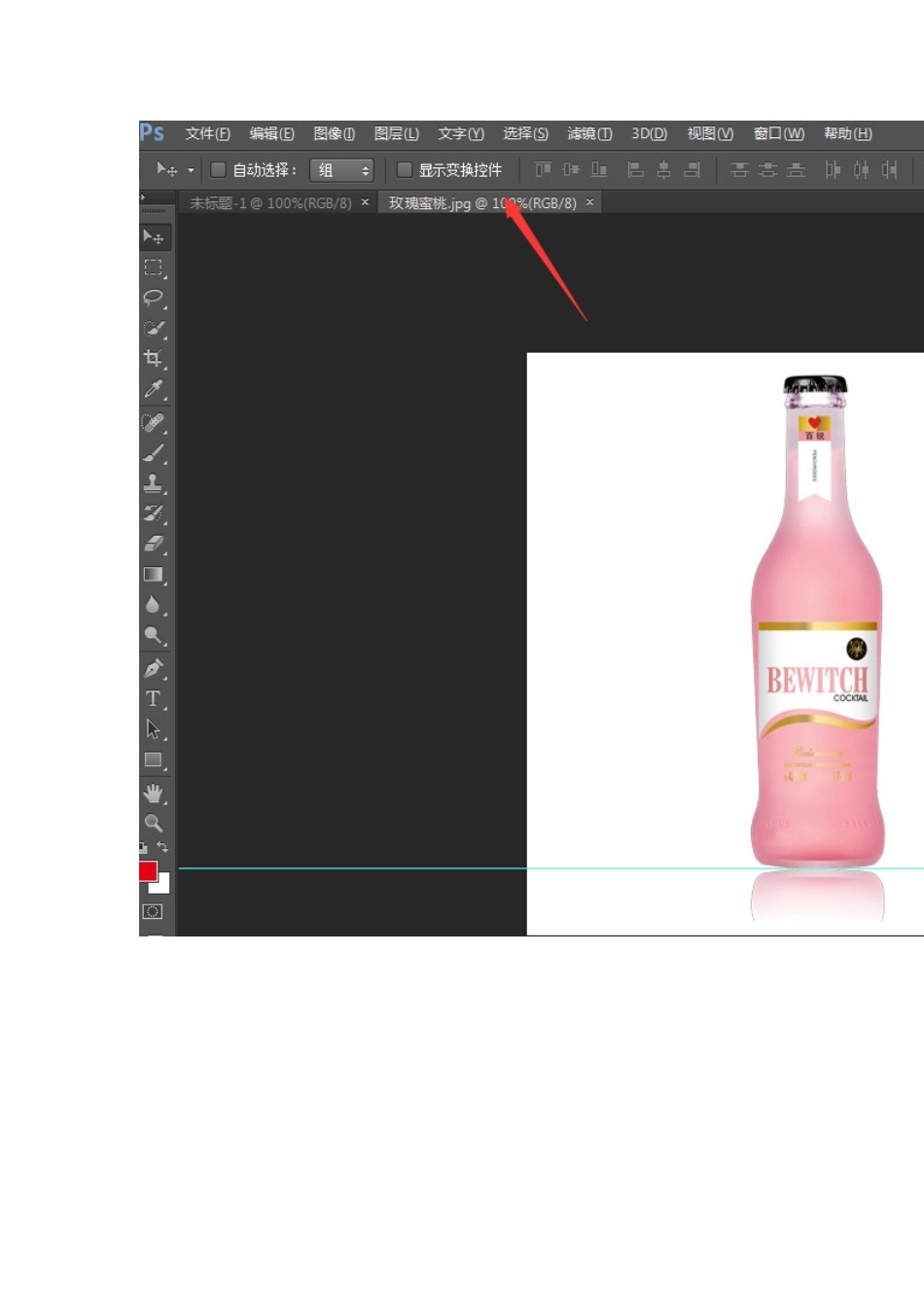This screenshot has width=924, height=1307.
Task: Select the Crop tool
Action: pyautogui.click(x=154, y=359)
